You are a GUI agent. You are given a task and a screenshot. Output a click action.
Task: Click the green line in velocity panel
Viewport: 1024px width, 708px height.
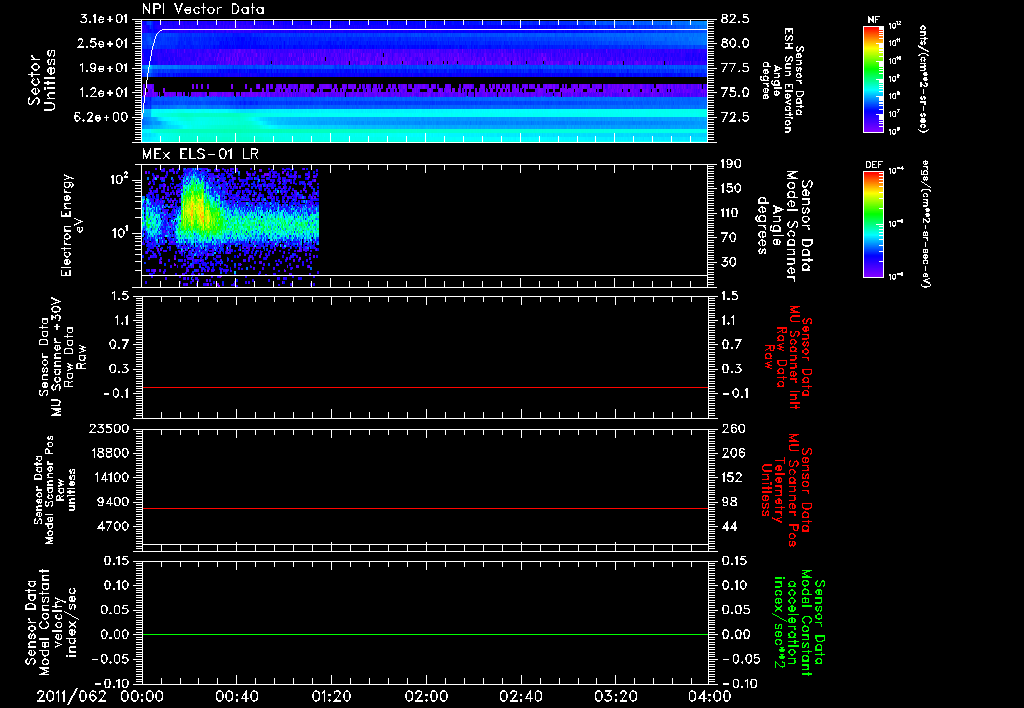click(424, 634)
